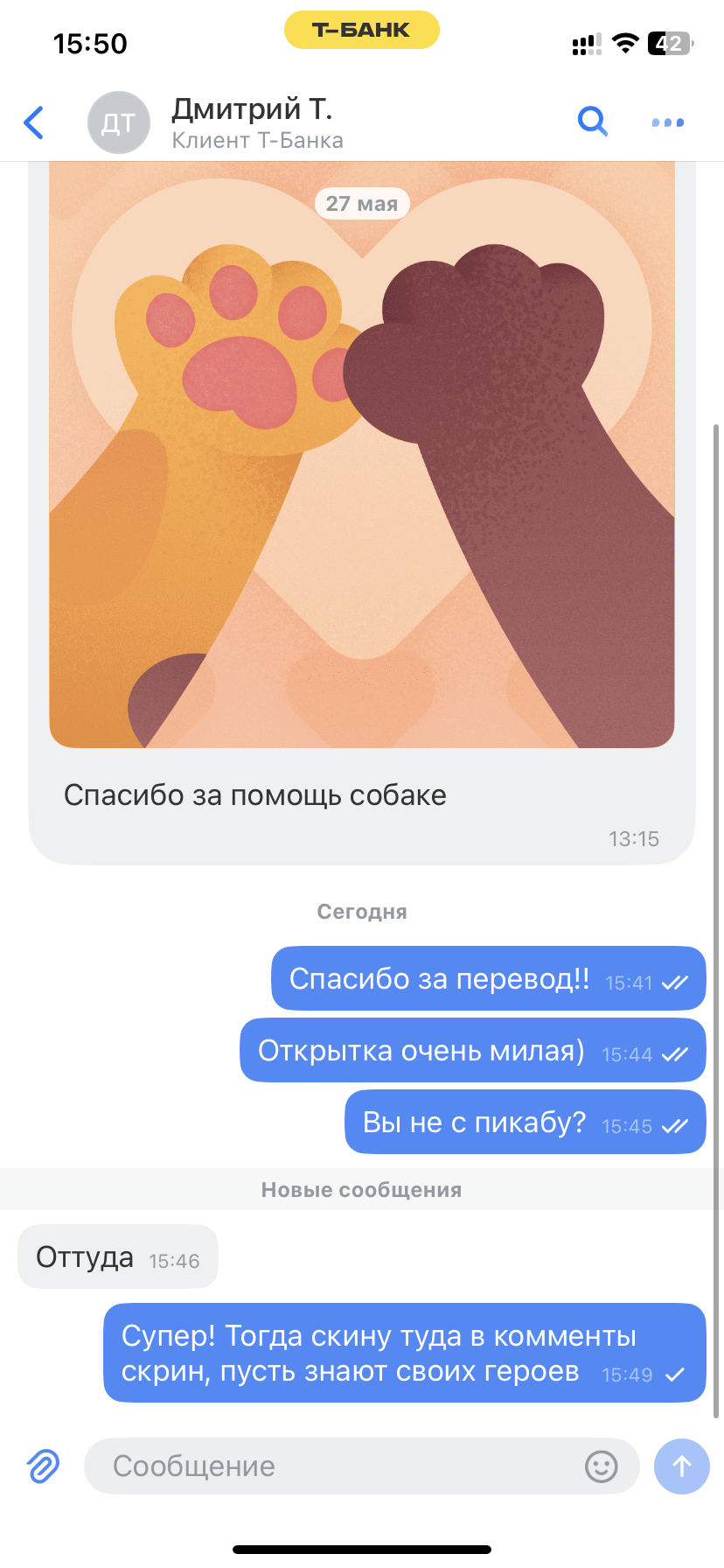Open search in the chat
Image resolution: width=724 pixels, height=1568 pixels.
[593, 122]
